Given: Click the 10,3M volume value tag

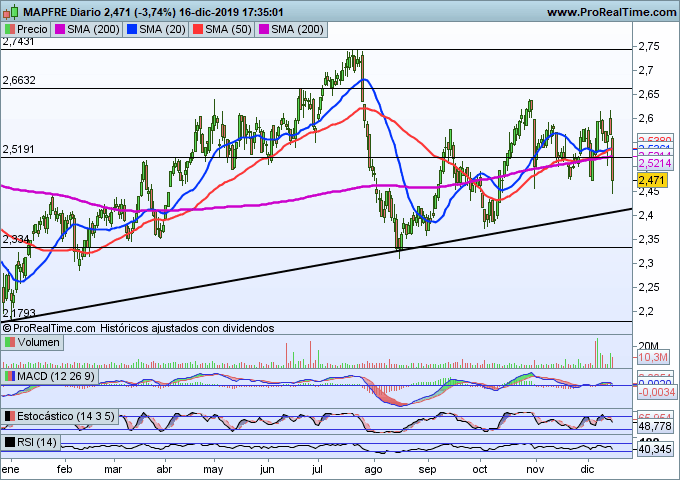Looking at the screenshot, I should [654, 357].
